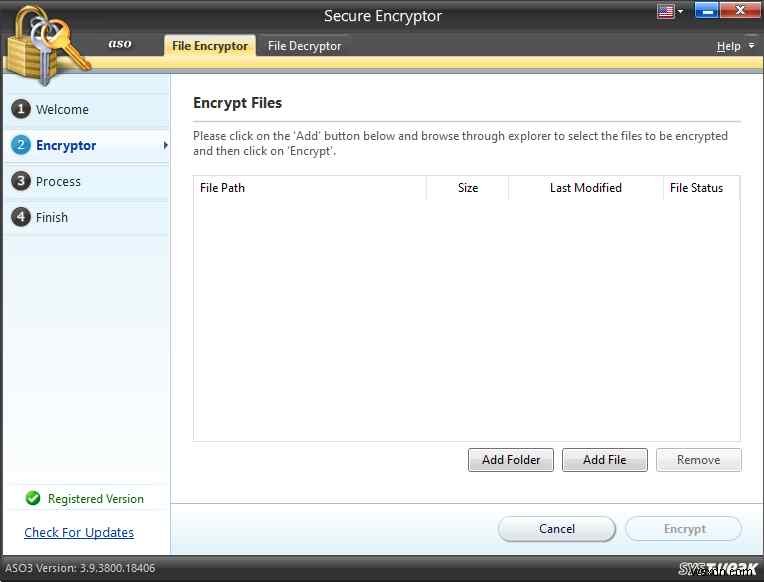Expand the Help dropdown arrow
The height and width of the screenshot is (582, 764).
[751, 45]
